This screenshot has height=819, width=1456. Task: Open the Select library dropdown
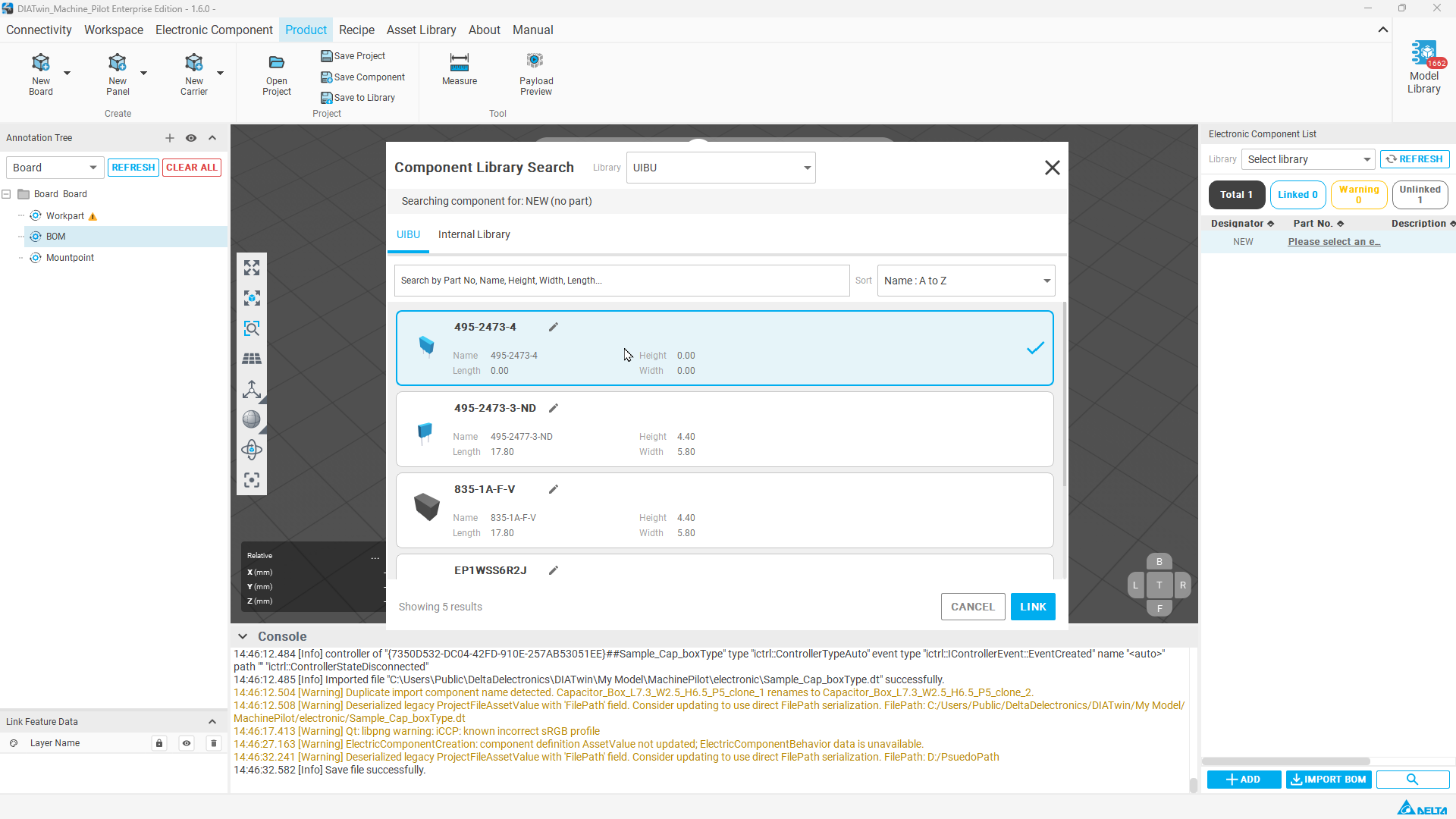[x=1308, y=159]
